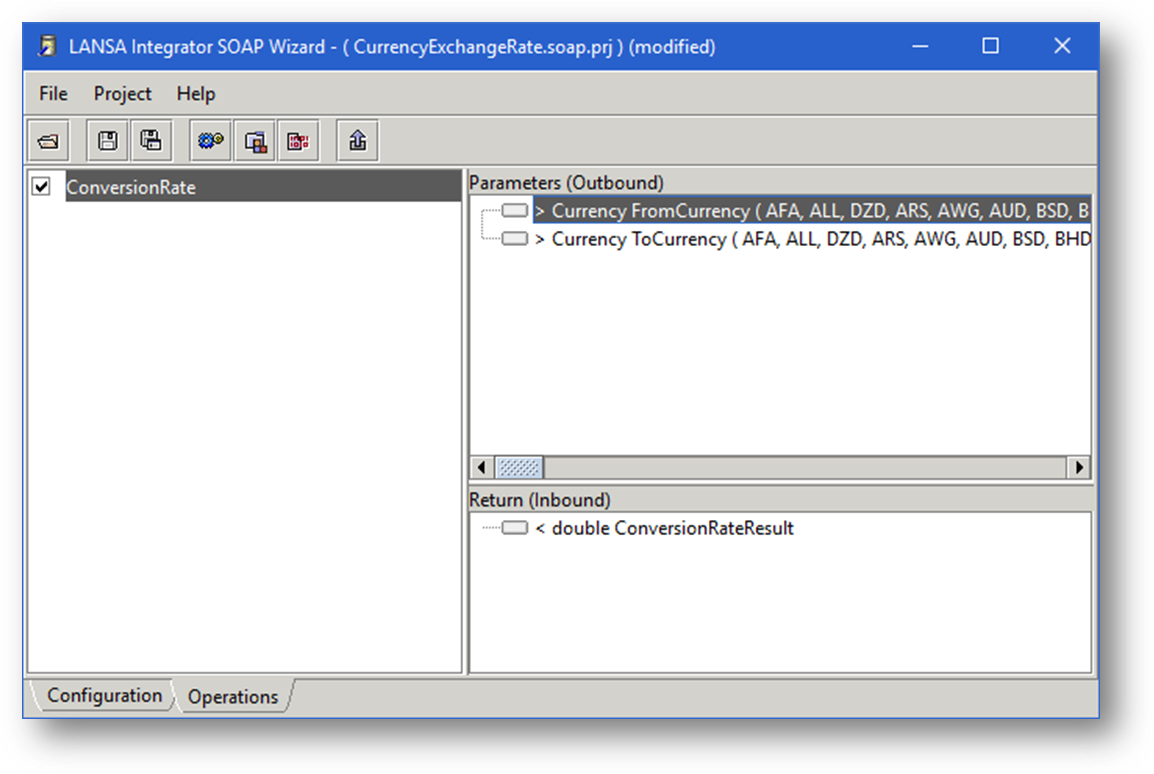Click the Parameters horizontal scrollbar thumb
1154x774 pixels.
click(519, 467)
